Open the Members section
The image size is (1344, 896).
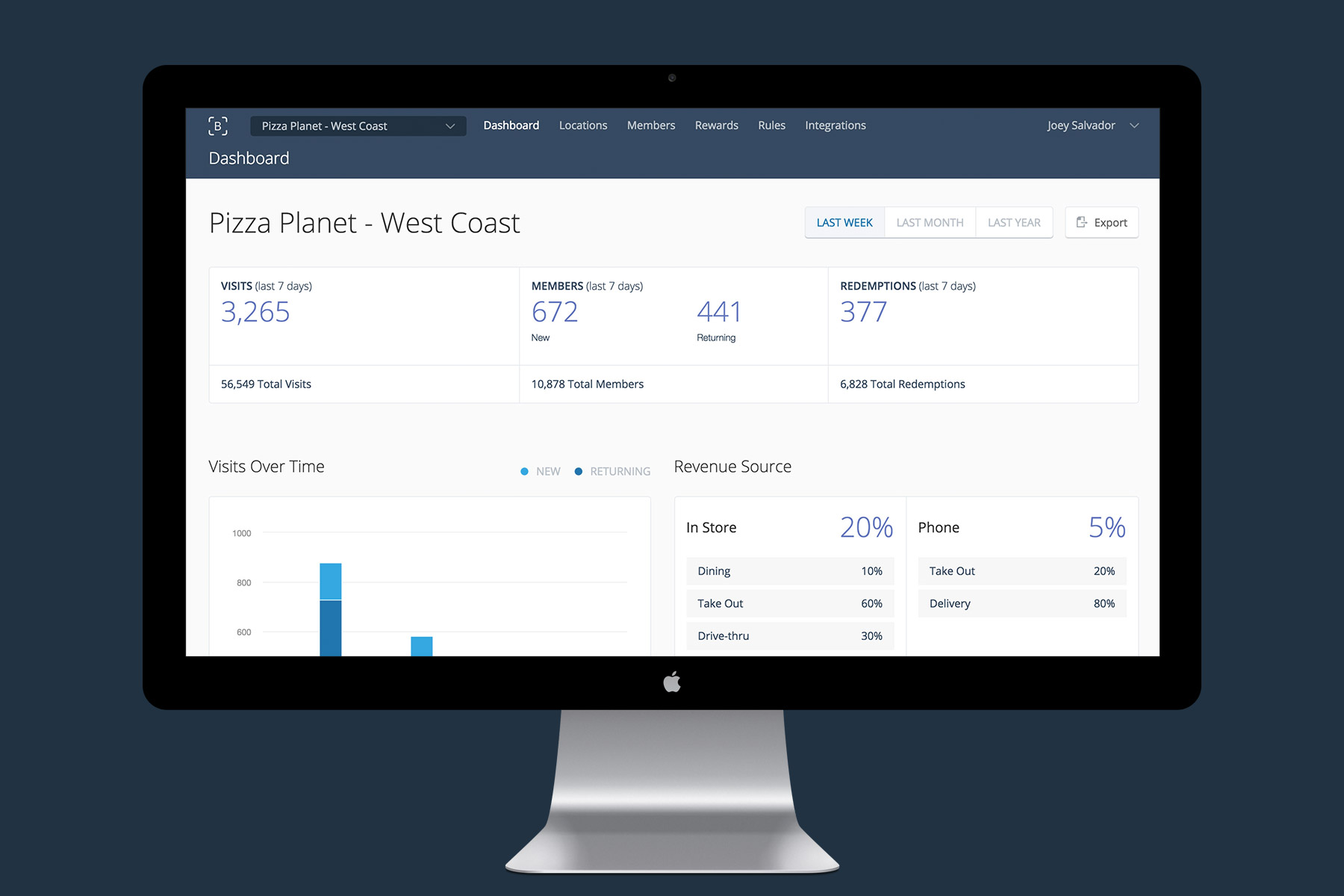pyautogui.click(x=651, y=125)
